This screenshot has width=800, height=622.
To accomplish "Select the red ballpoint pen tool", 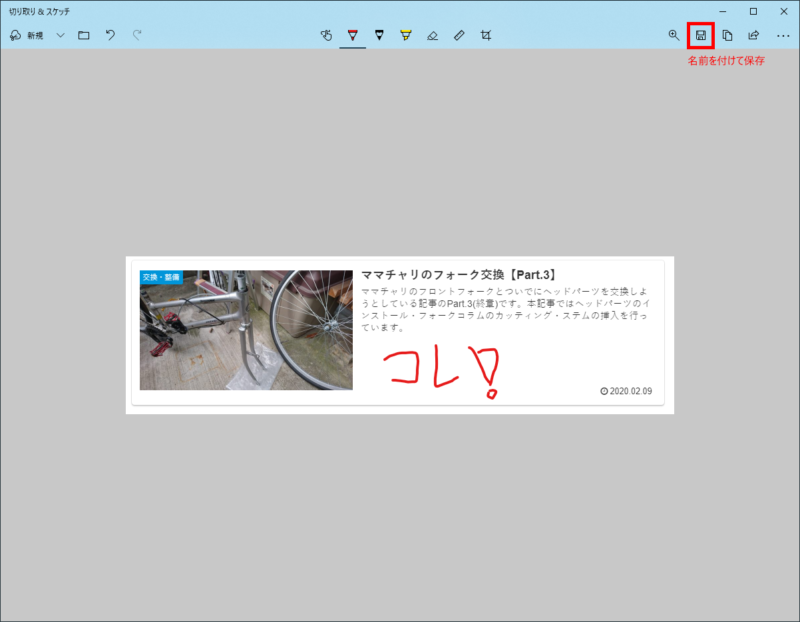I will tap(353, 35).
